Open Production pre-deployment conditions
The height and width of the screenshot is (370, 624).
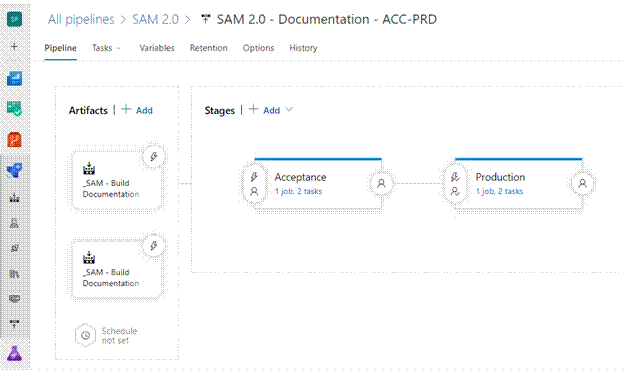point(455,184)
